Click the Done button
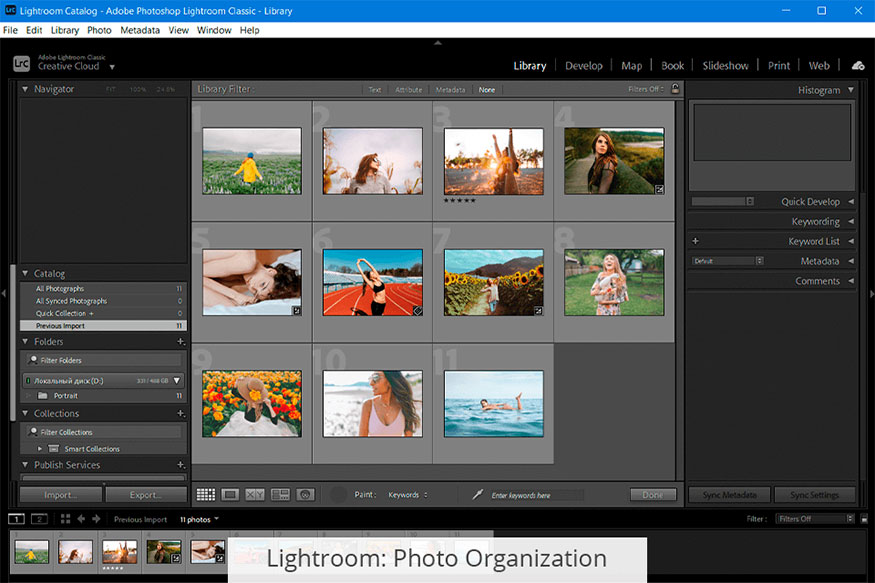 tap(653, 495)
